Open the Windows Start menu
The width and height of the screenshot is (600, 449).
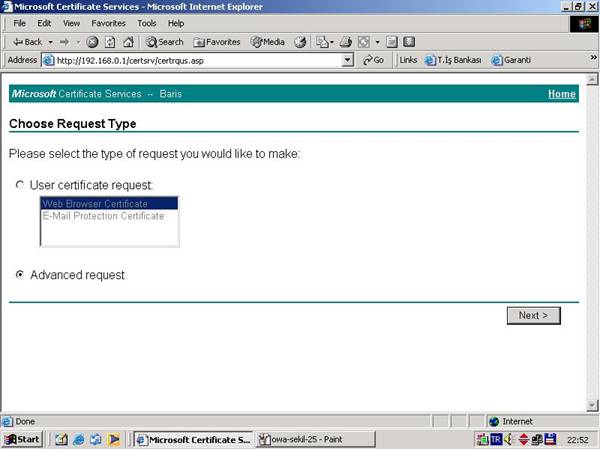(22, 439)
